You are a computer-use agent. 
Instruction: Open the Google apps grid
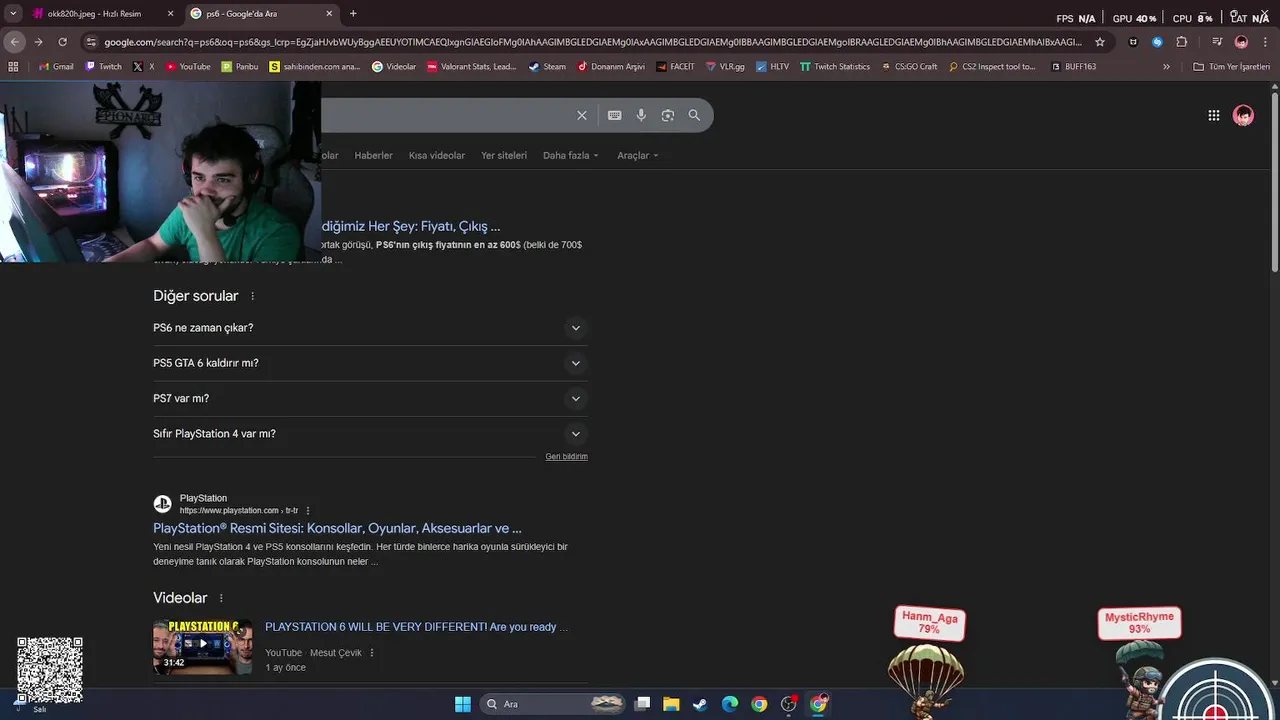coord(1214,115)
